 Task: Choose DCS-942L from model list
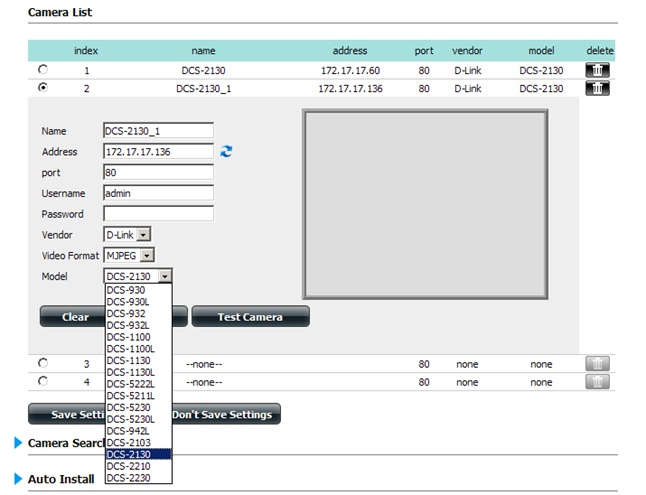click(138, 431)
